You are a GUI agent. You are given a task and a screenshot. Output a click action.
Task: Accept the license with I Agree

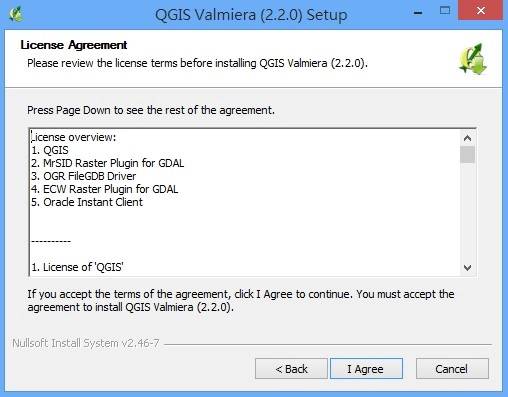click(x=366, y=369)
